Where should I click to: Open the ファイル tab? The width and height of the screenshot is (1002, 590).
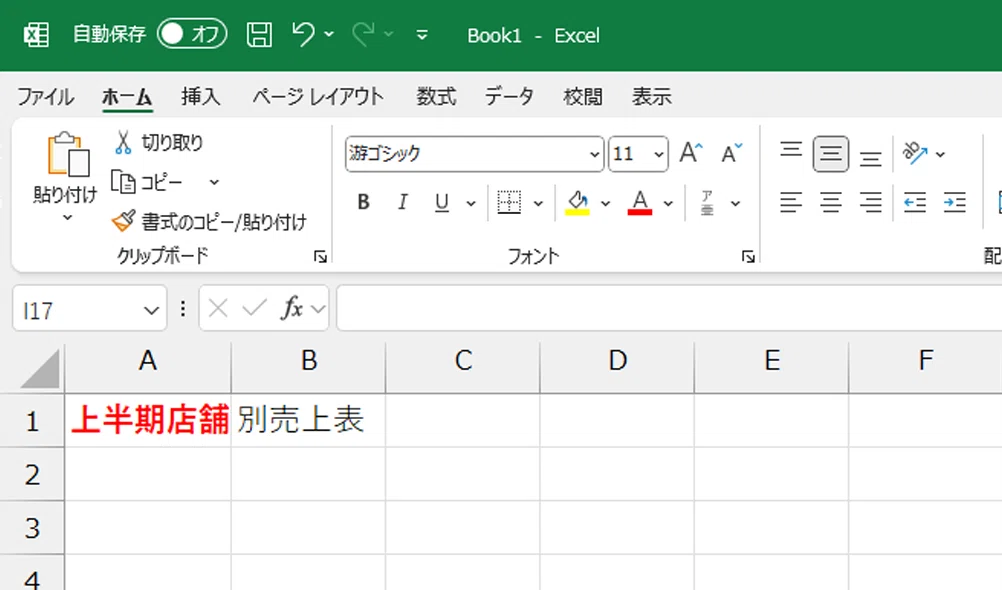(x=45, y=97)
